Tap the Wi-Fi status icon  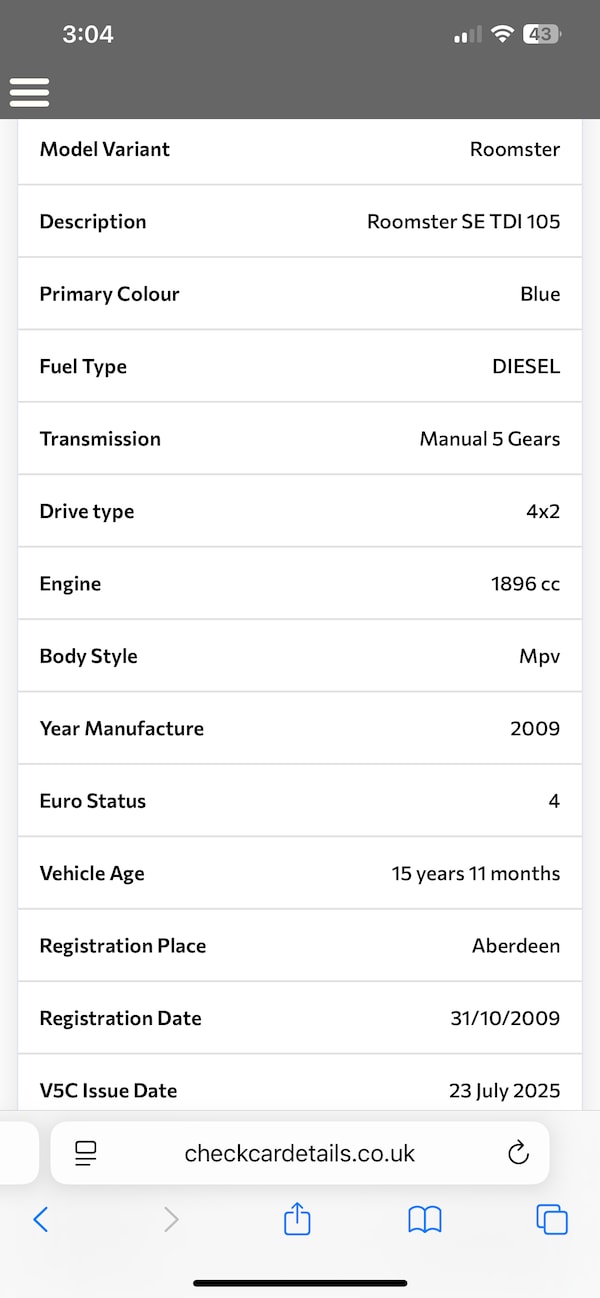tap(503, 34)
